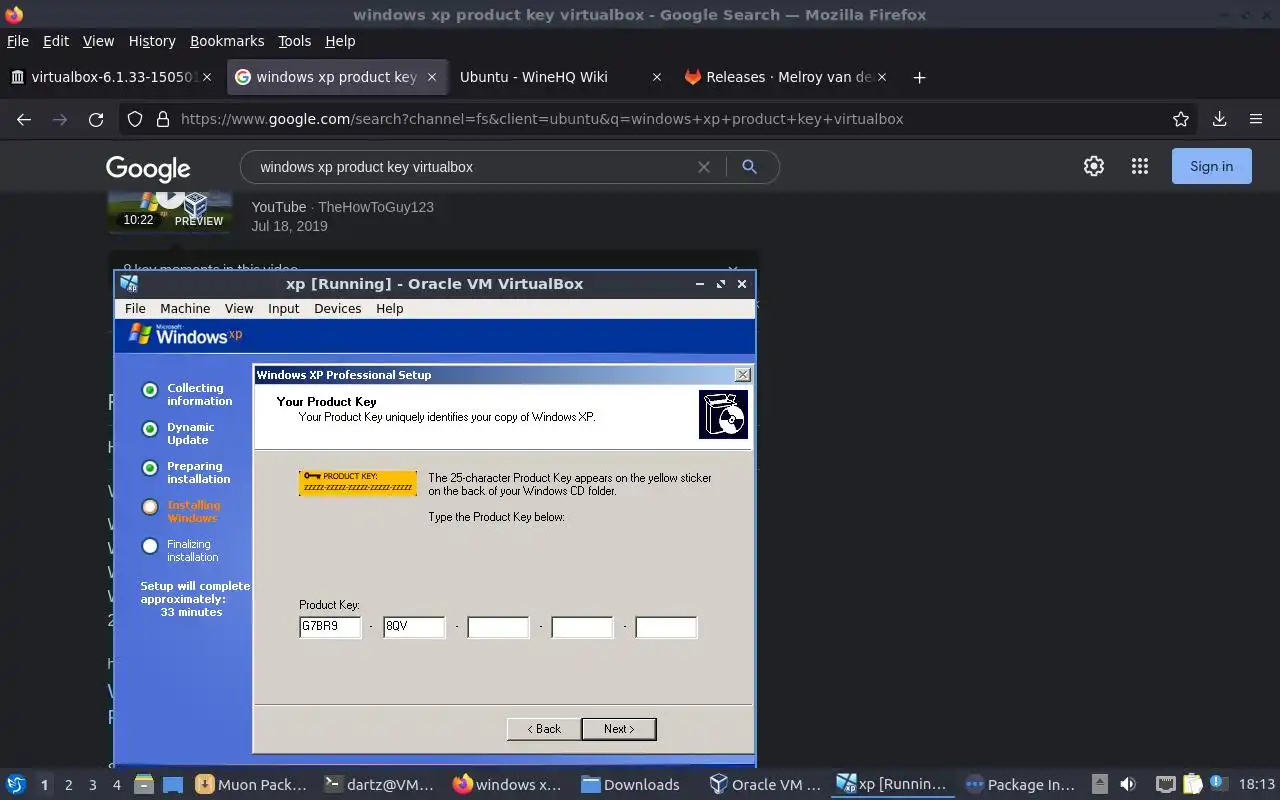The height and width of the screenshot is (800, 1280).
Task: Open Firefox History menu
Action: 152,41
